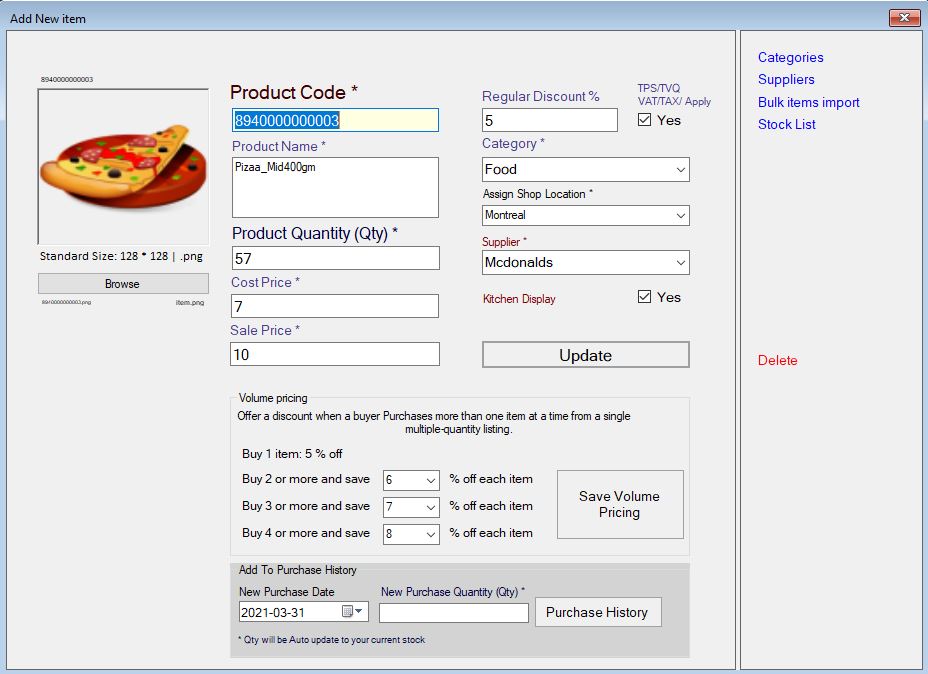Viewport: 928px width, 674px height.
Task: Click the pizza product image thumbnail
Action: tap(122, 165)
